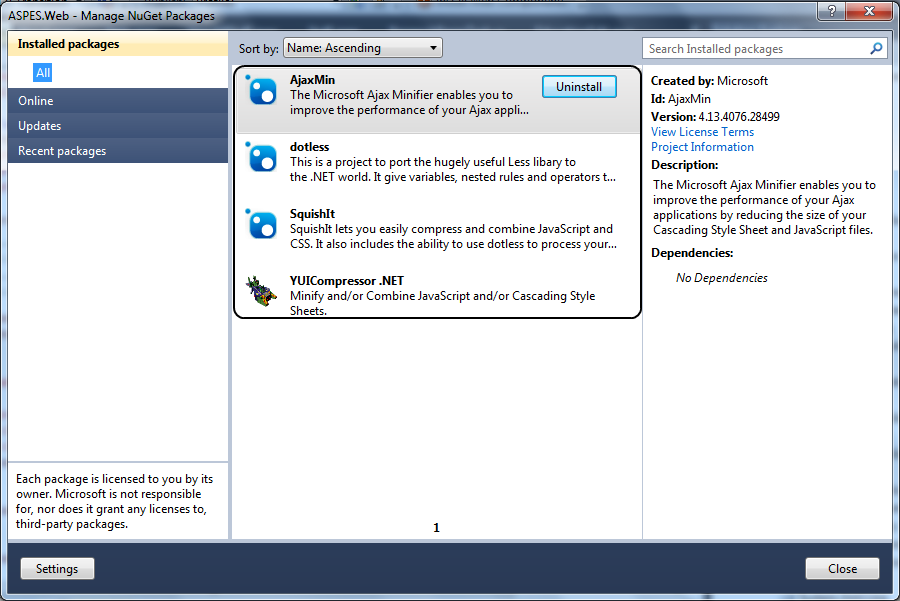Click the dotless description text
The width and height of the screenshot is (900, 601).
[453, 169]
